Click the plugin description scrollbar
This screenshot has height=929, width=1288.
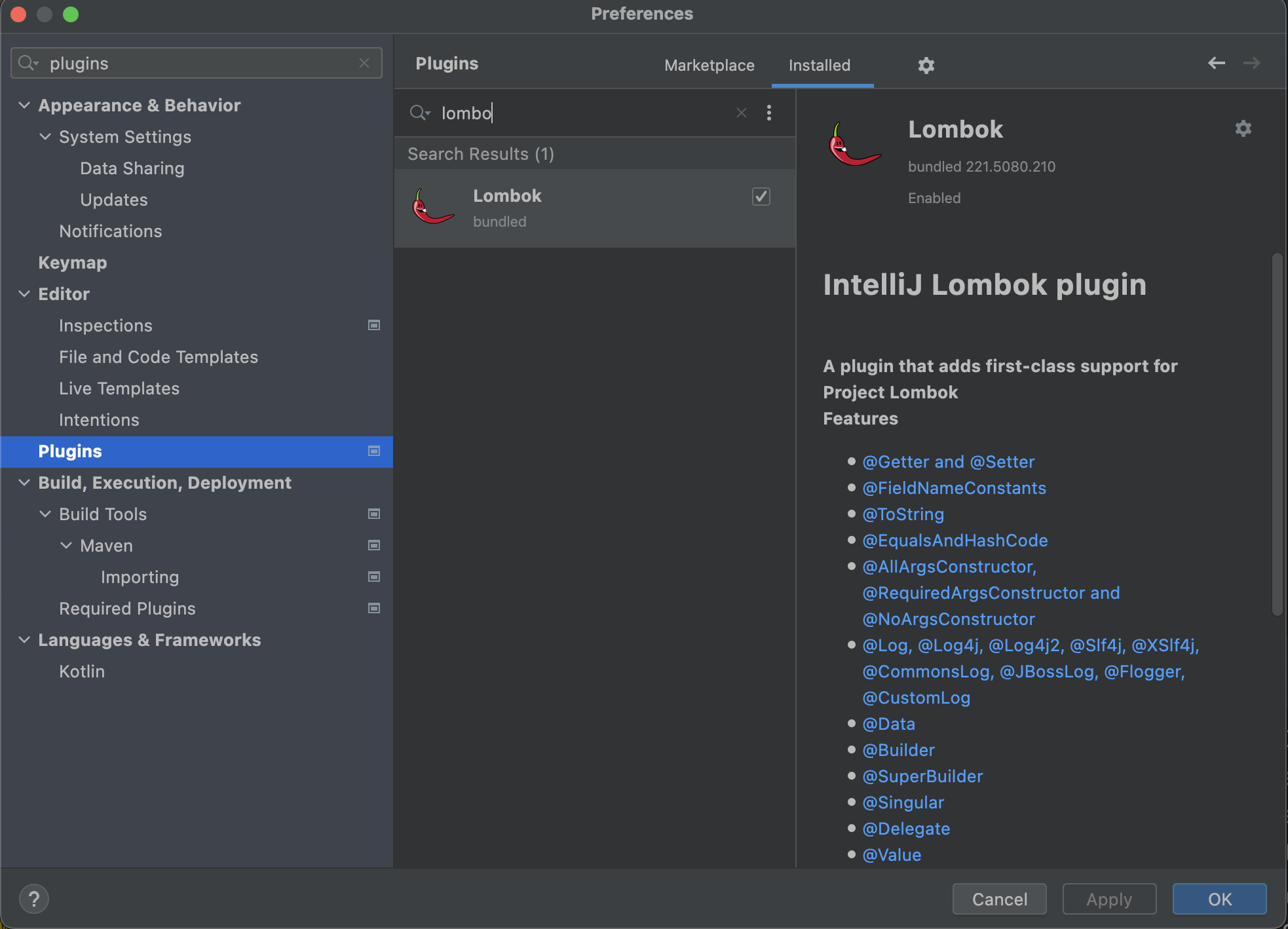point(1276,434)
